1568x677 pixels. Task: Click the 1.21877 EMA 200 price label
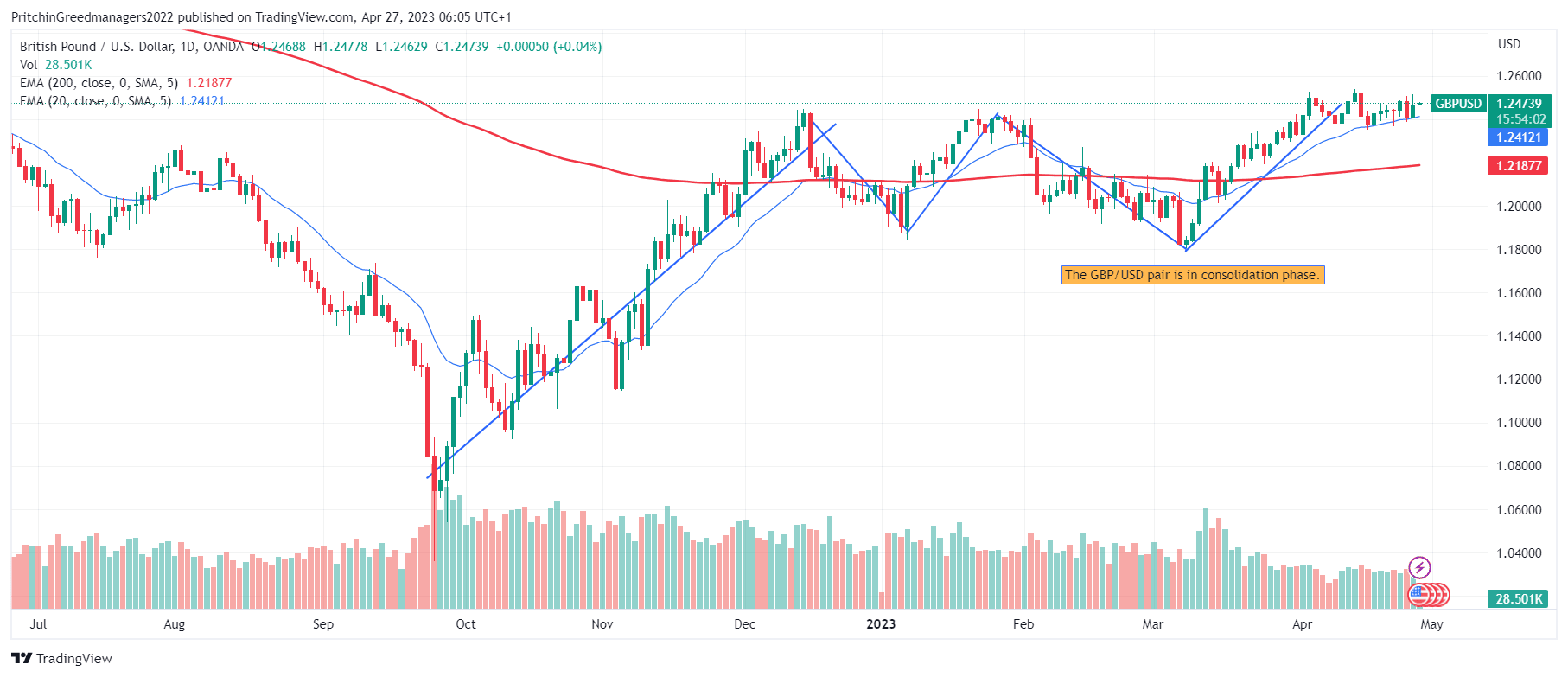1519,166
